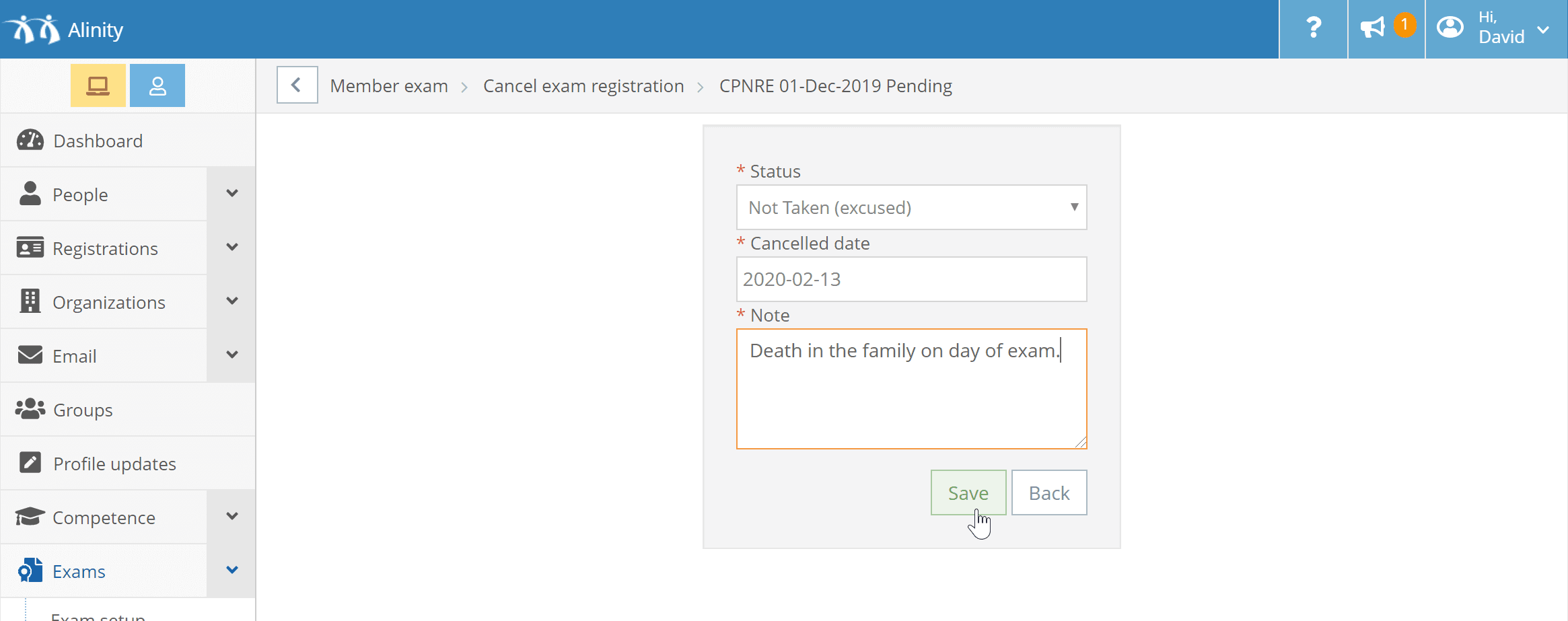The image size is (1568, 621).
Task: Switch to the laptop admin view icon
Action: (98, 85)
